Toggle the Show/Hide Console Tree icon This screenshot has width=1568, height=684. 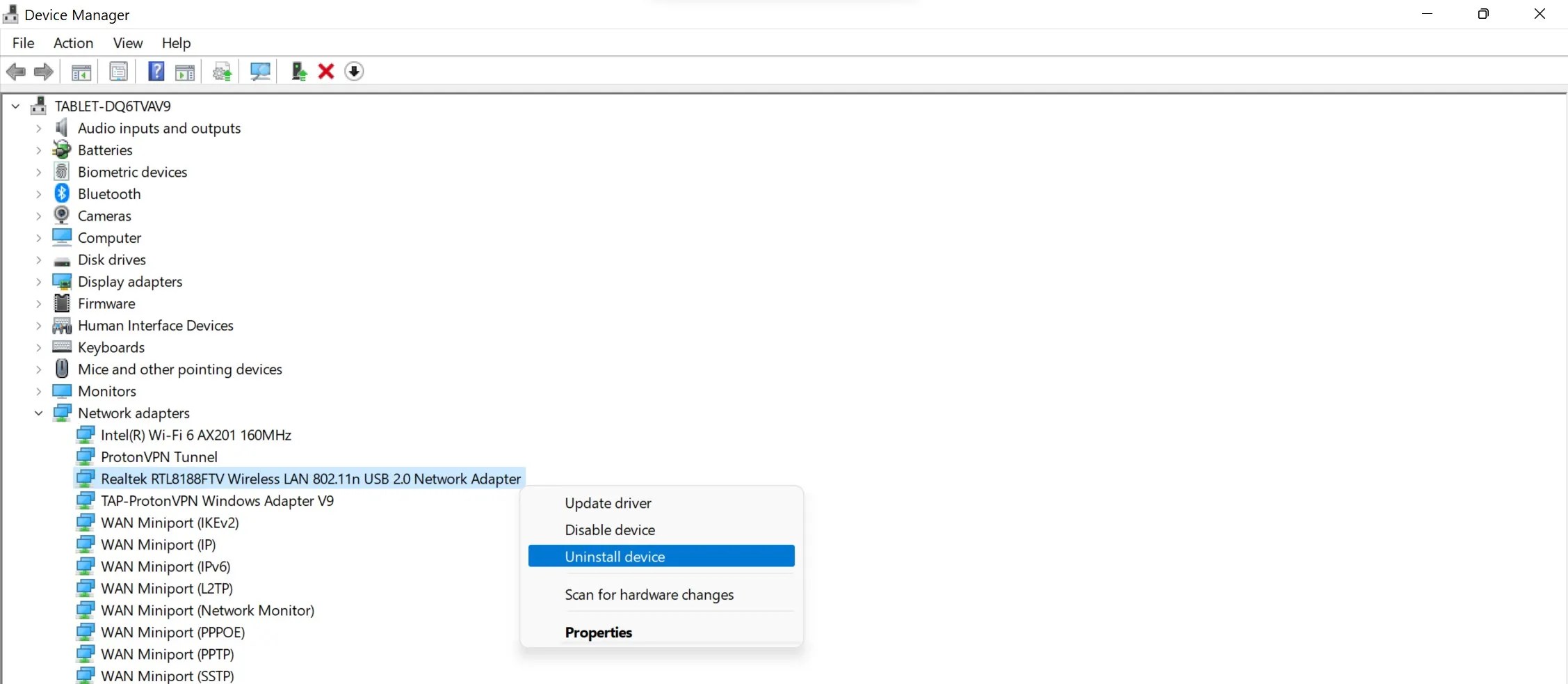(81, 71)
